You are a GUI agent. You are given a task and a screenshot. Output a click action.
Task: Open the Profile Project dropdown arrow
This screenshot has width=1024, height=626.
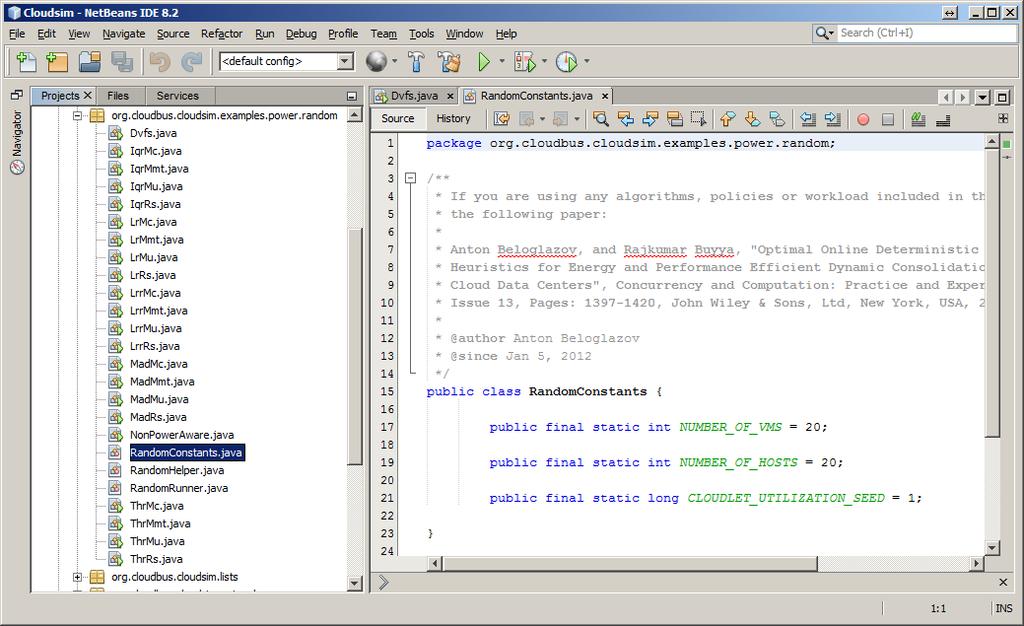586,61
